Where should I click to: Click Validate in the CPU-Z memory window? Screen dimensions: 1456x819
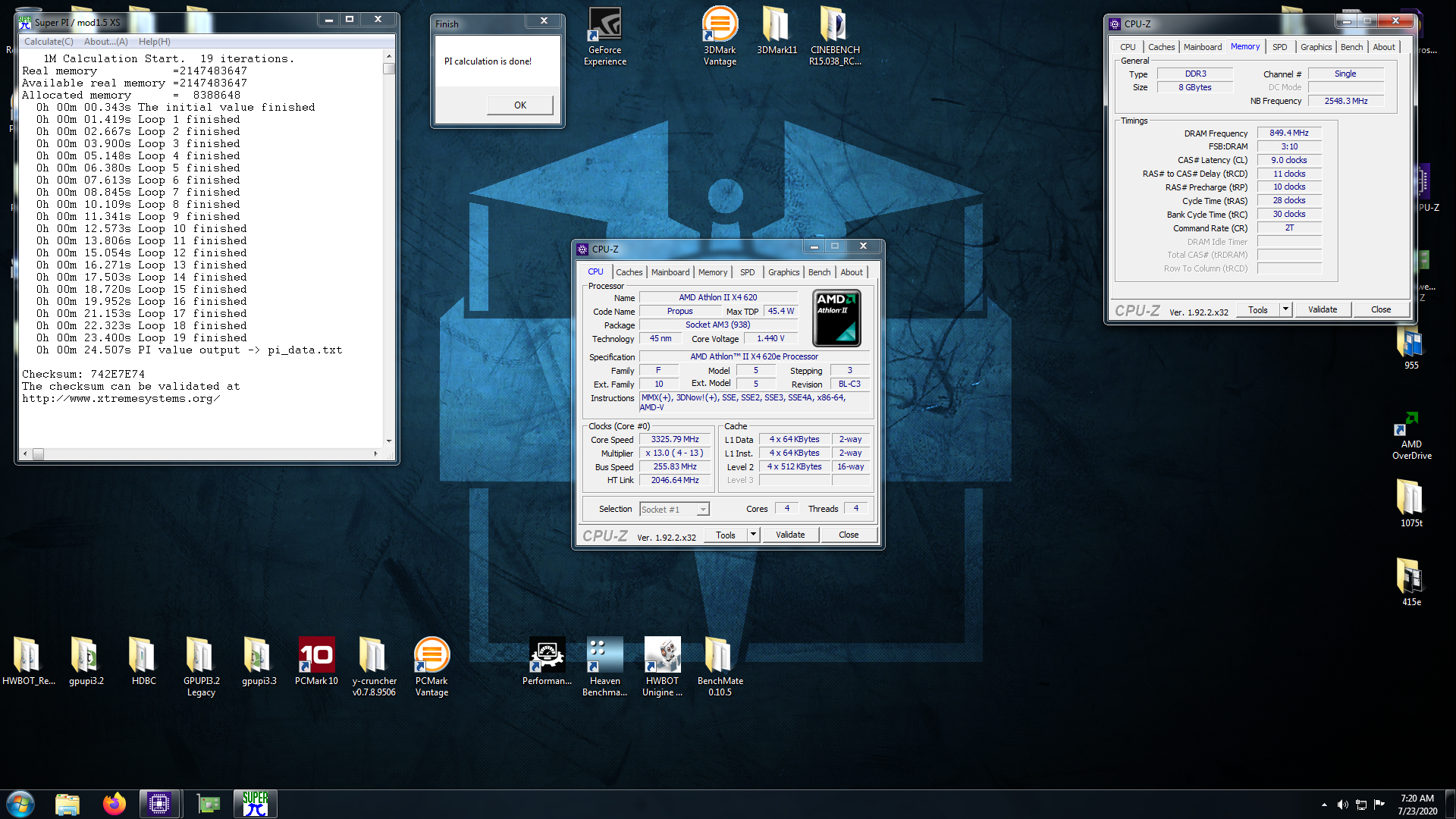tap(1323, 309)
